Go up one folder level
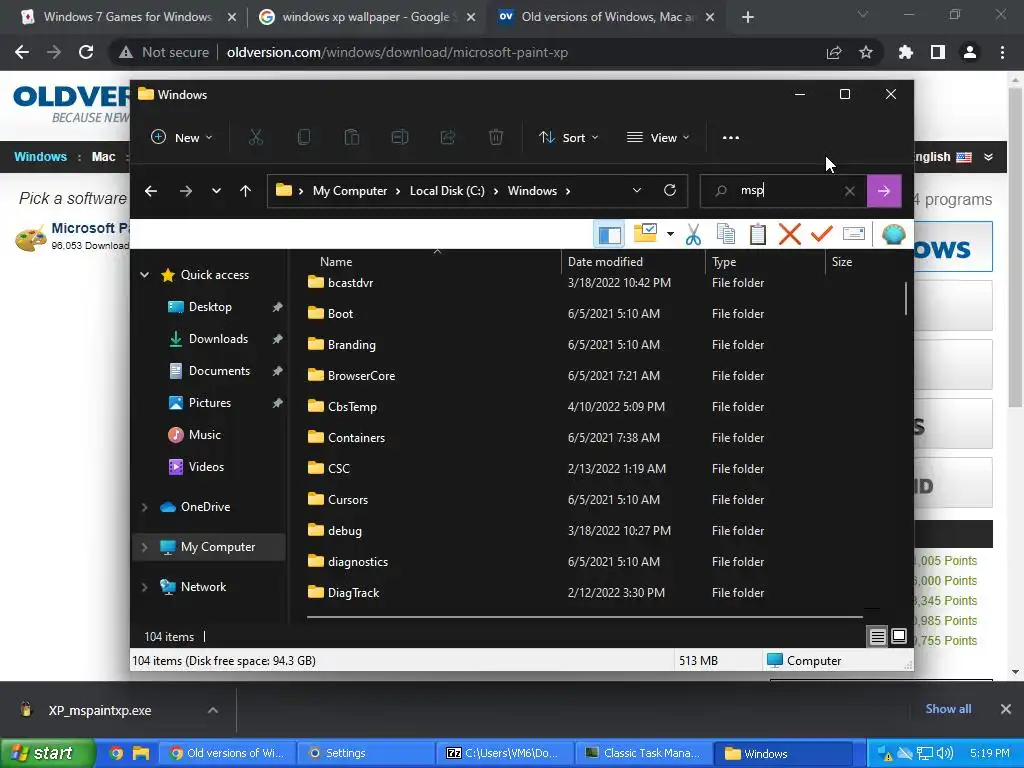 click(x=246, y=191)
